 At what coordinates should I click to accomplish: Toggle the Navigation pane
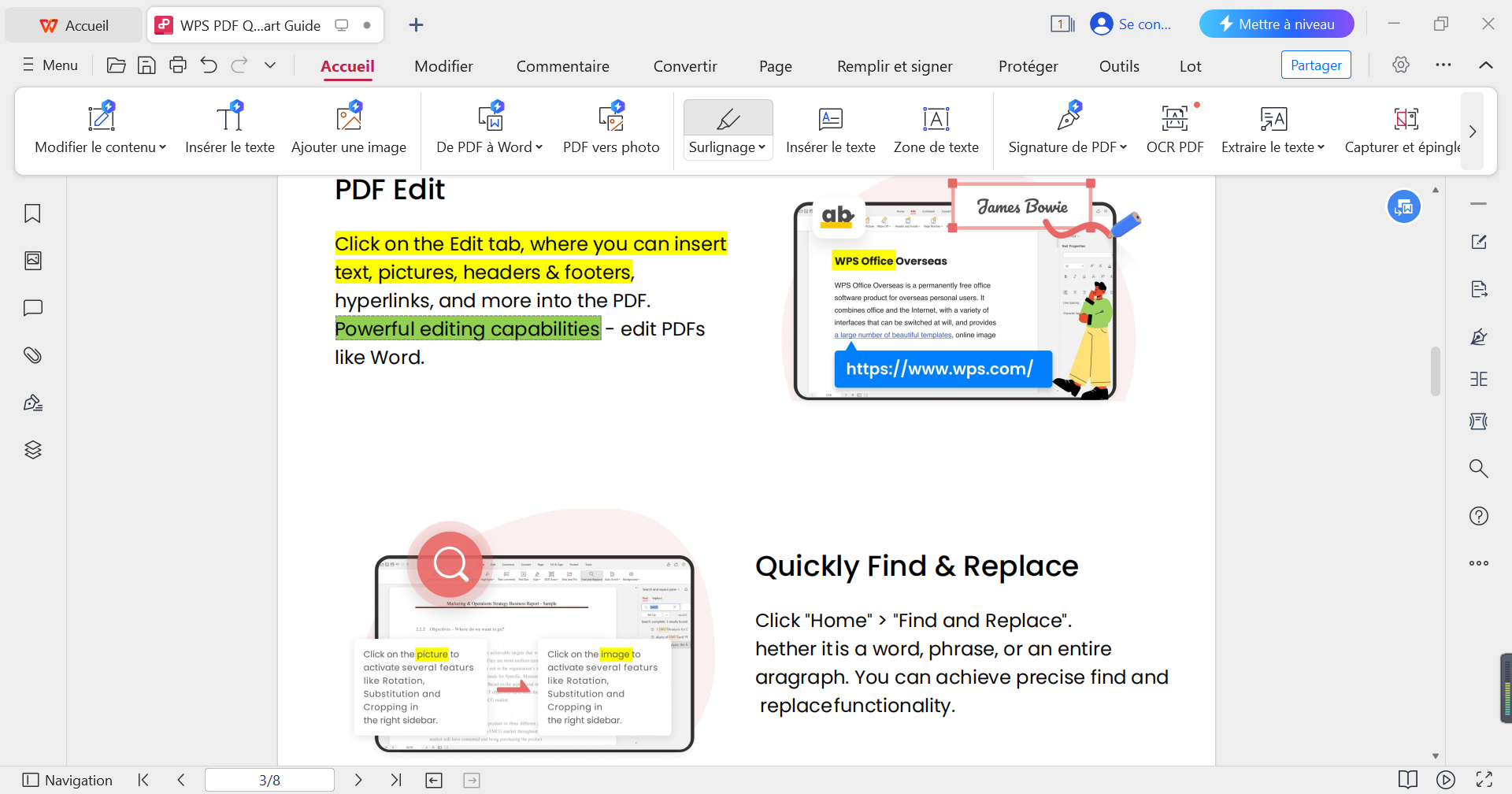pos(68,780)
